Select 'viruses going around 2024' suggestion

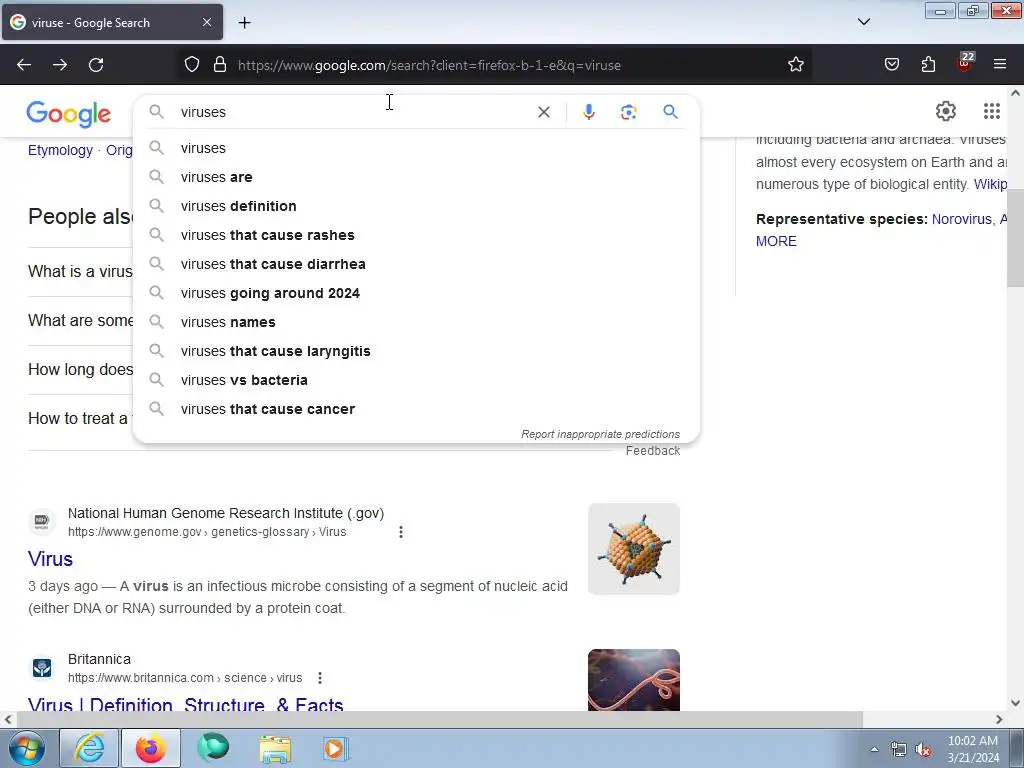pos(416,293)
